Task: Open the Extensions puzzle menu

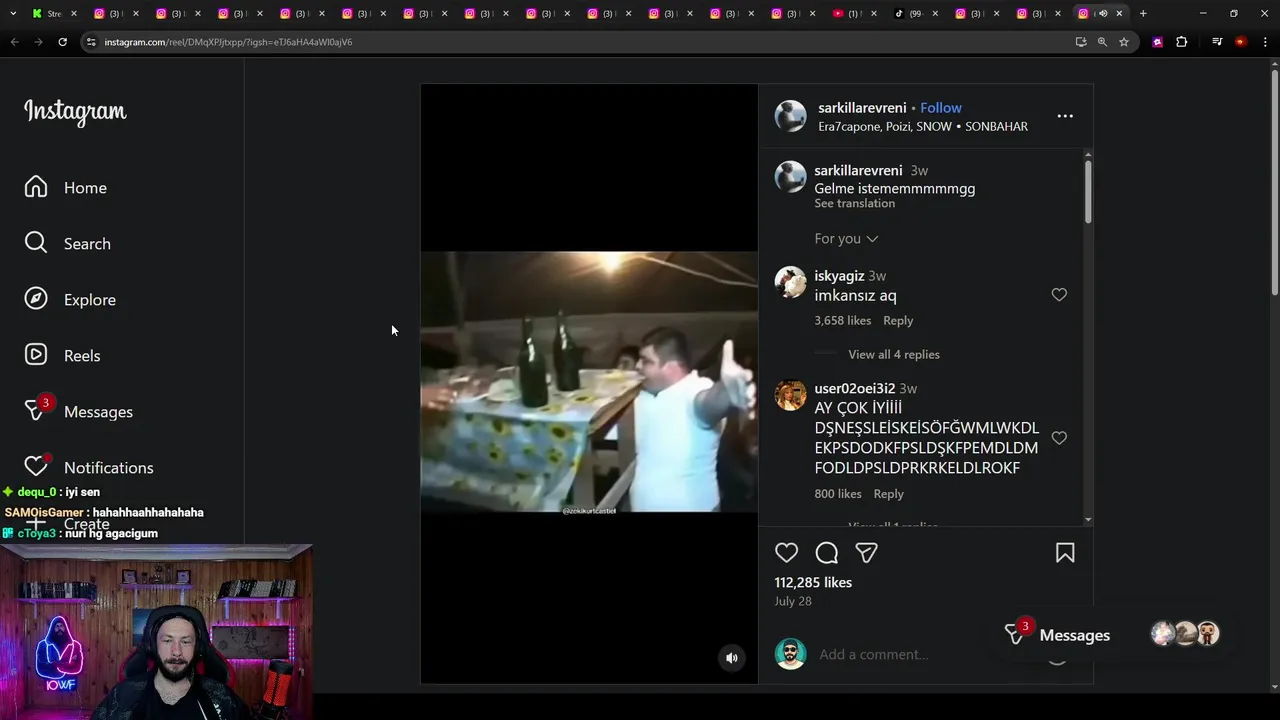Action: coord(1182,42)
